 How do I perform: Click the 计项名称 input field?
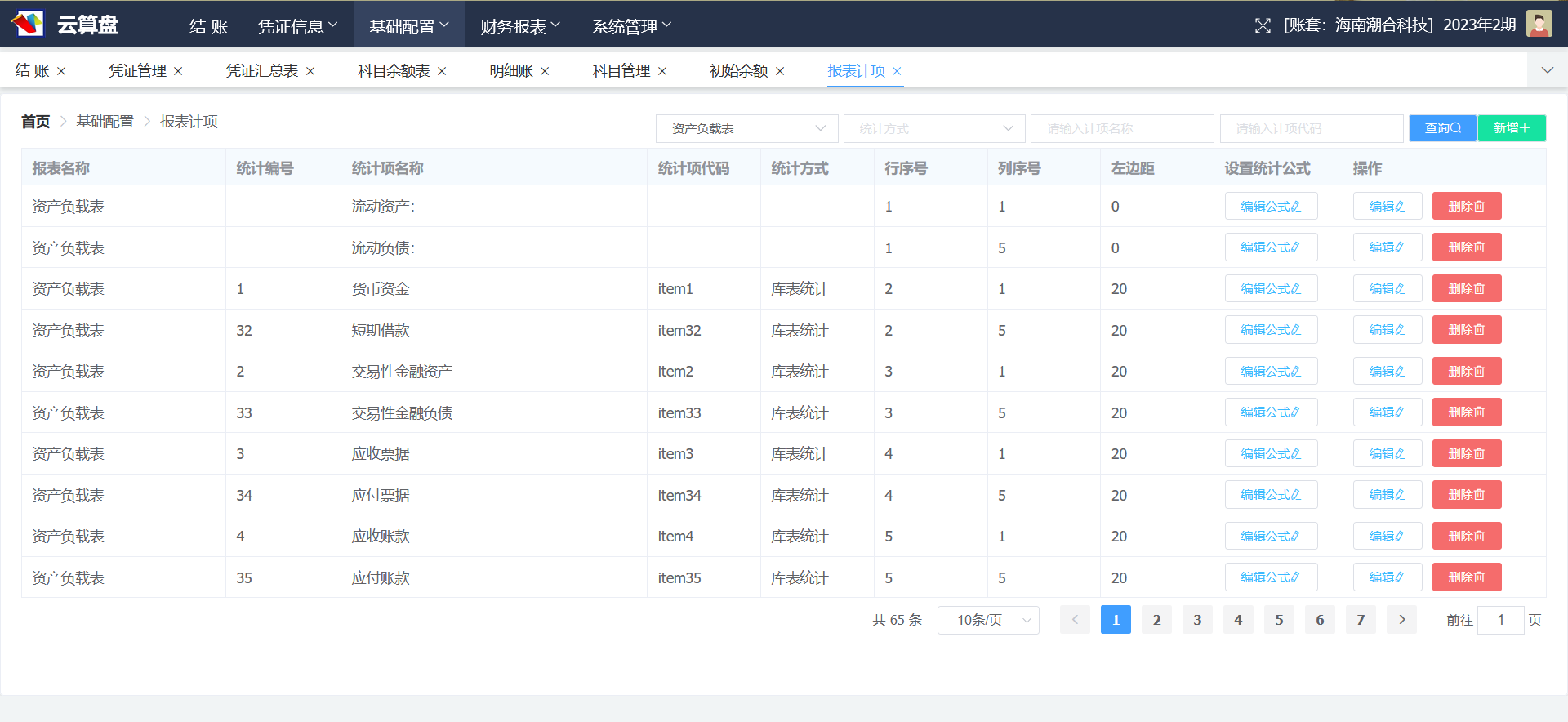[1121, 128]
